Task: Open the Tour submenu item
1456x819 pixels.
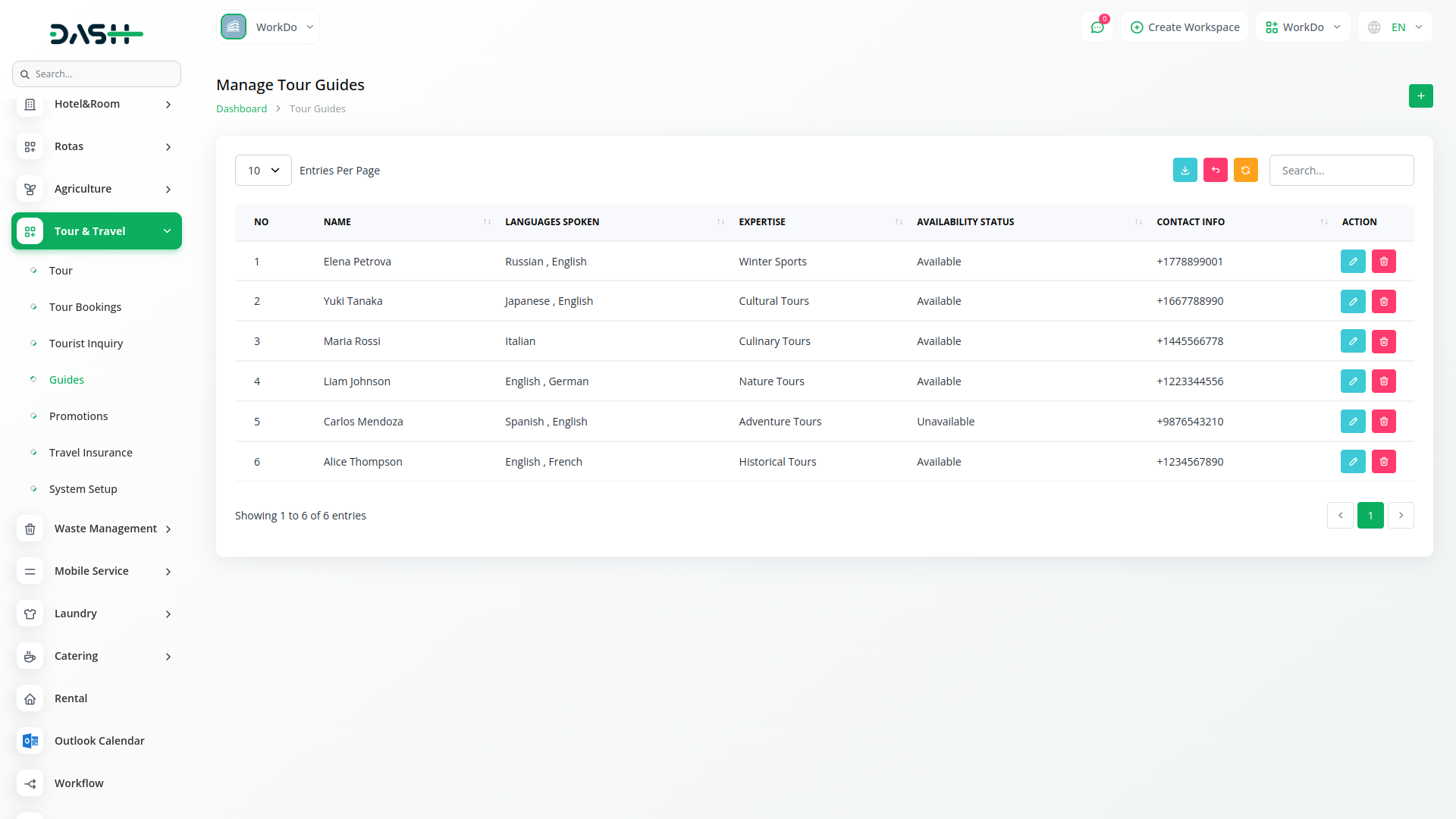Action: tap(61, 271)
